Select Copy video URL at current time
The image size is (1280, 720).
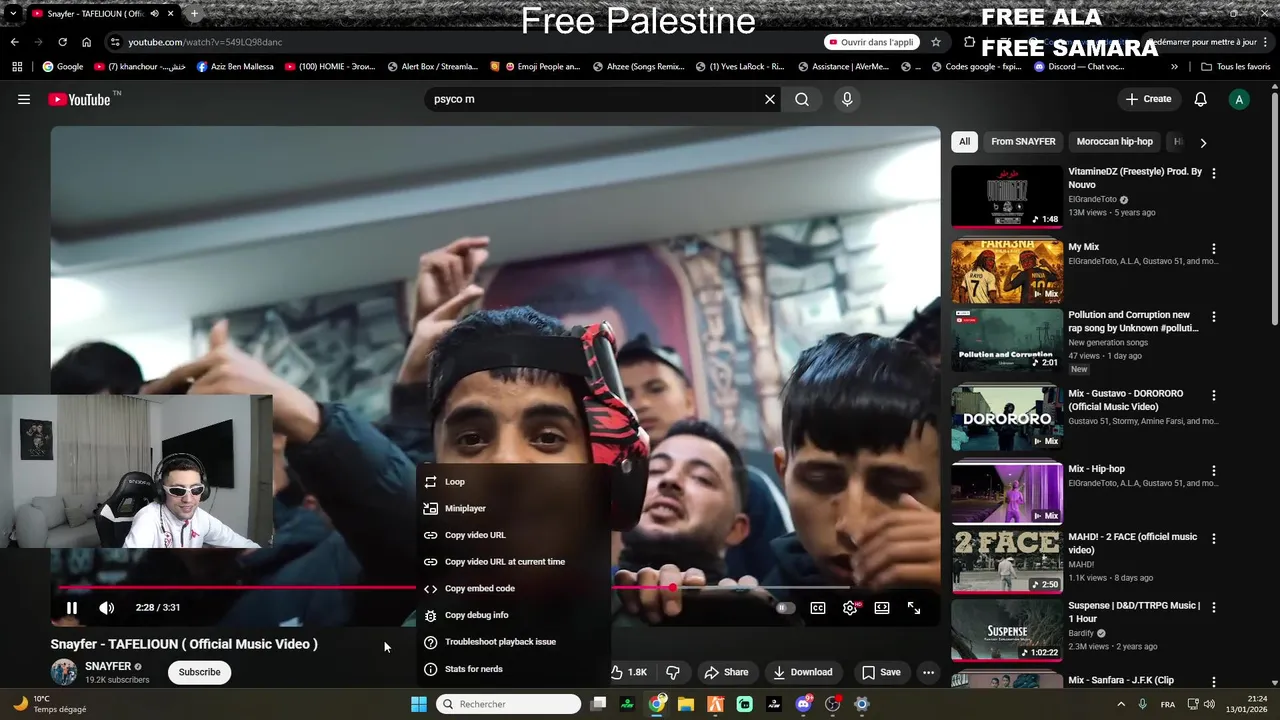click(x=514, y=562)
